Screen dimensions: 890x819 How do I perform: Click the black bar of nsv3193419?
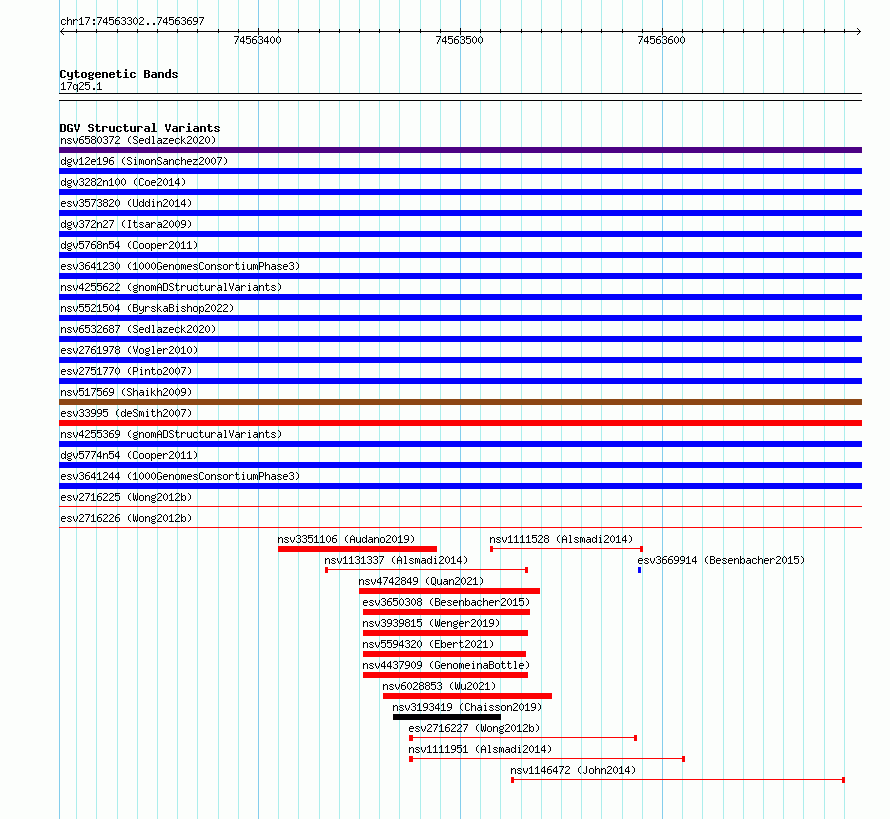coord(447,717)
